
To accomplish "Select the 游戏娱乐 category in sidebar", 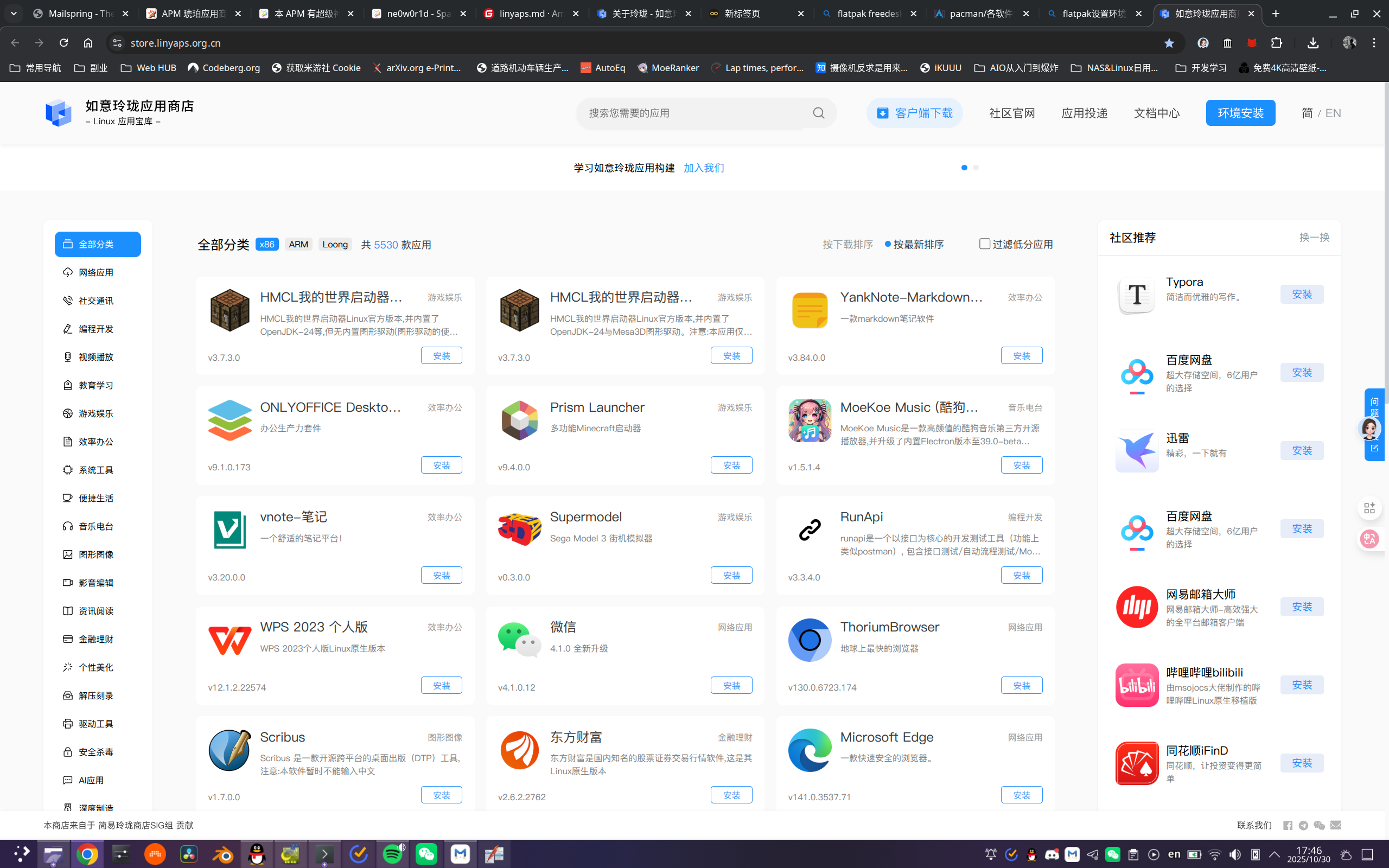I will pos(96,413).
